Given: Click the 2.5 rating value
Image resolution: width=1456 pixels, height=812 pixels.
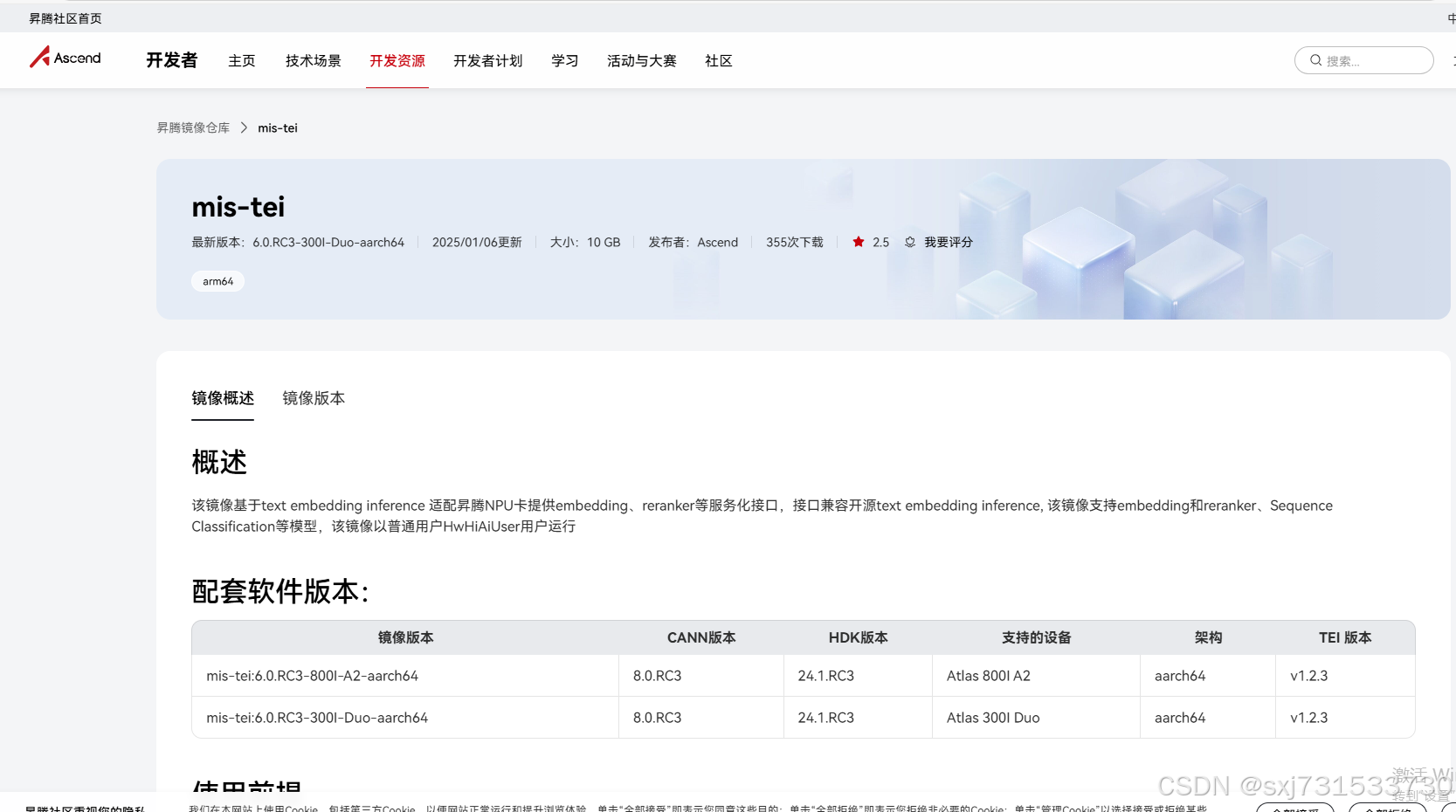Looking at the screenshot, I should 880,242.
